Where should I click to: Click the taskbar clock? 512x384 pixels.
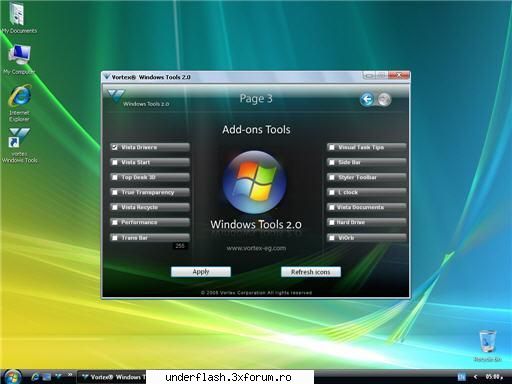click(x=493, y=377)
